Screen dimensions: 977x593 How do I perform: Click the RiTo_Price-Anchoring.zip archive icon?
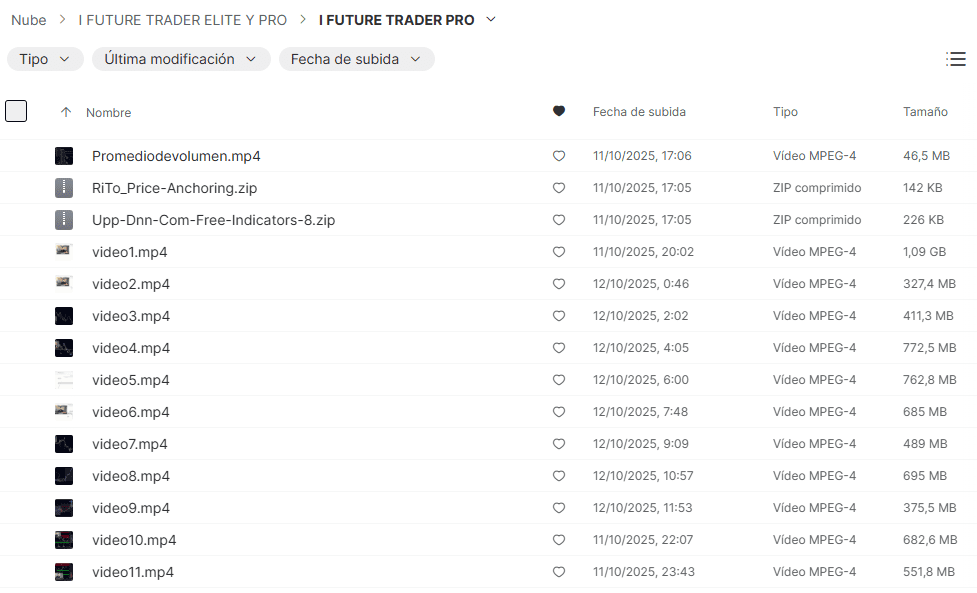pos(64,188)
